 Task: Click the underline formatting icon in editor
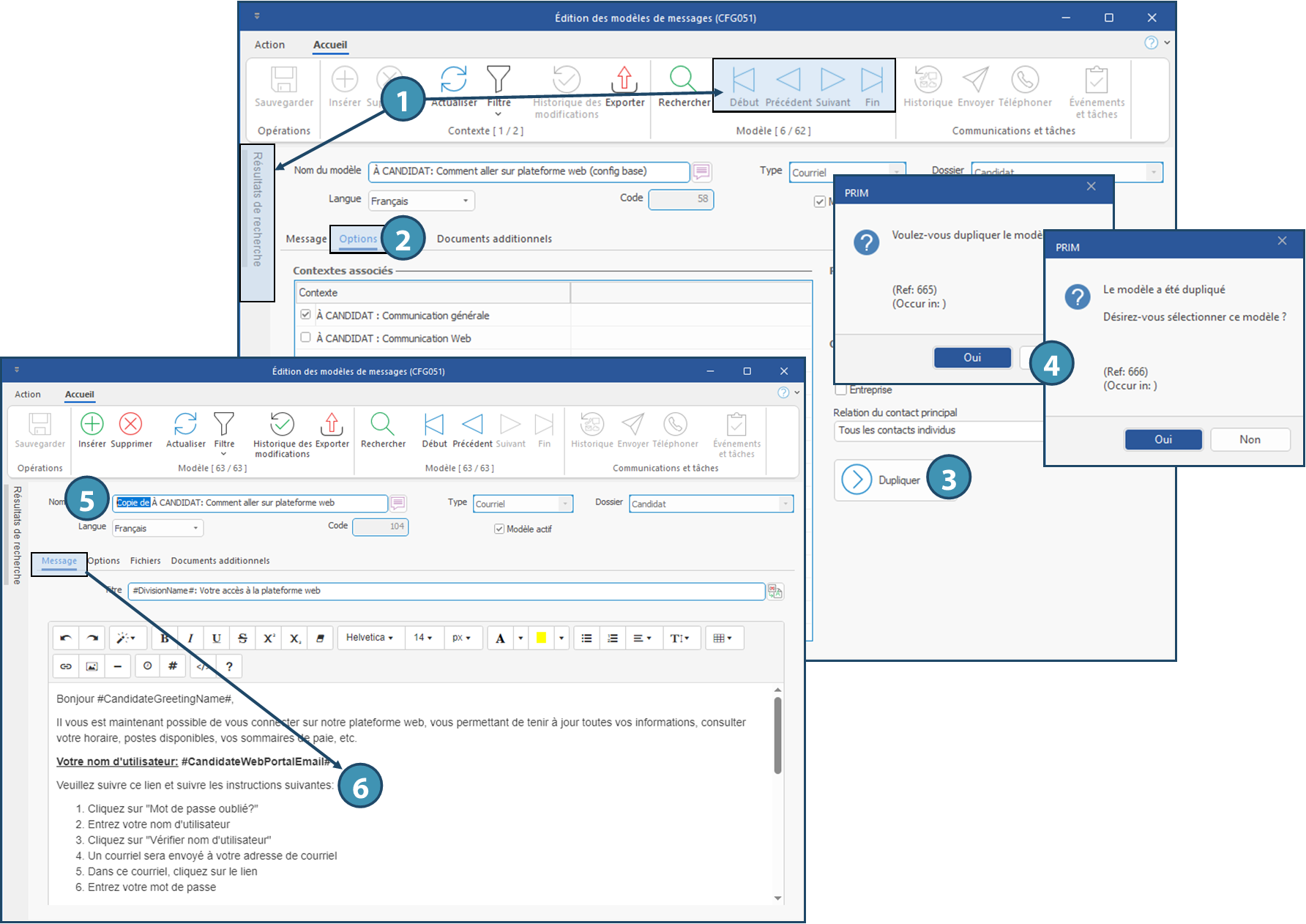(x=217, y=638)
